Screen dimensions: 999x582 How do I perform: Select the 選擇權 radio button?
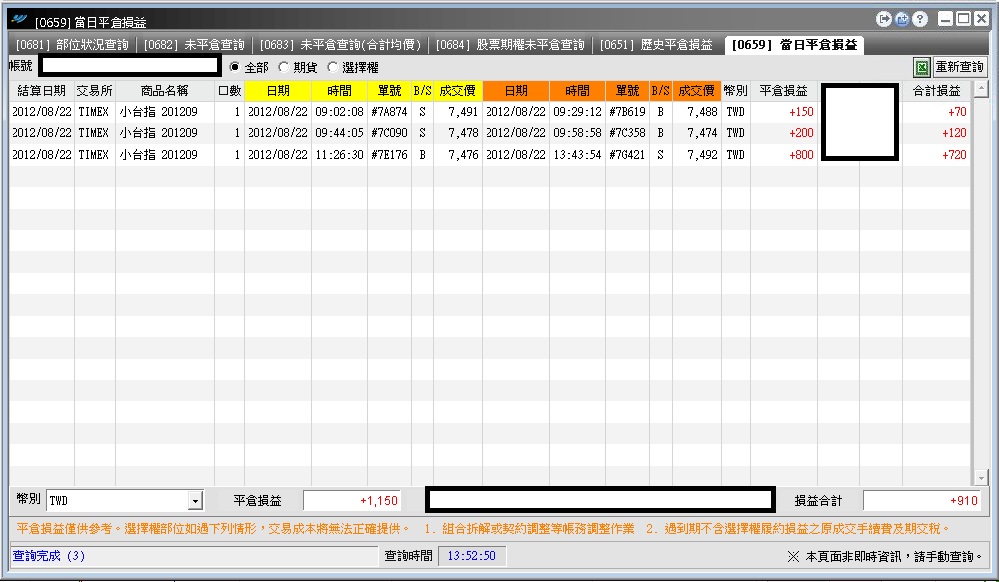point(333,67)
